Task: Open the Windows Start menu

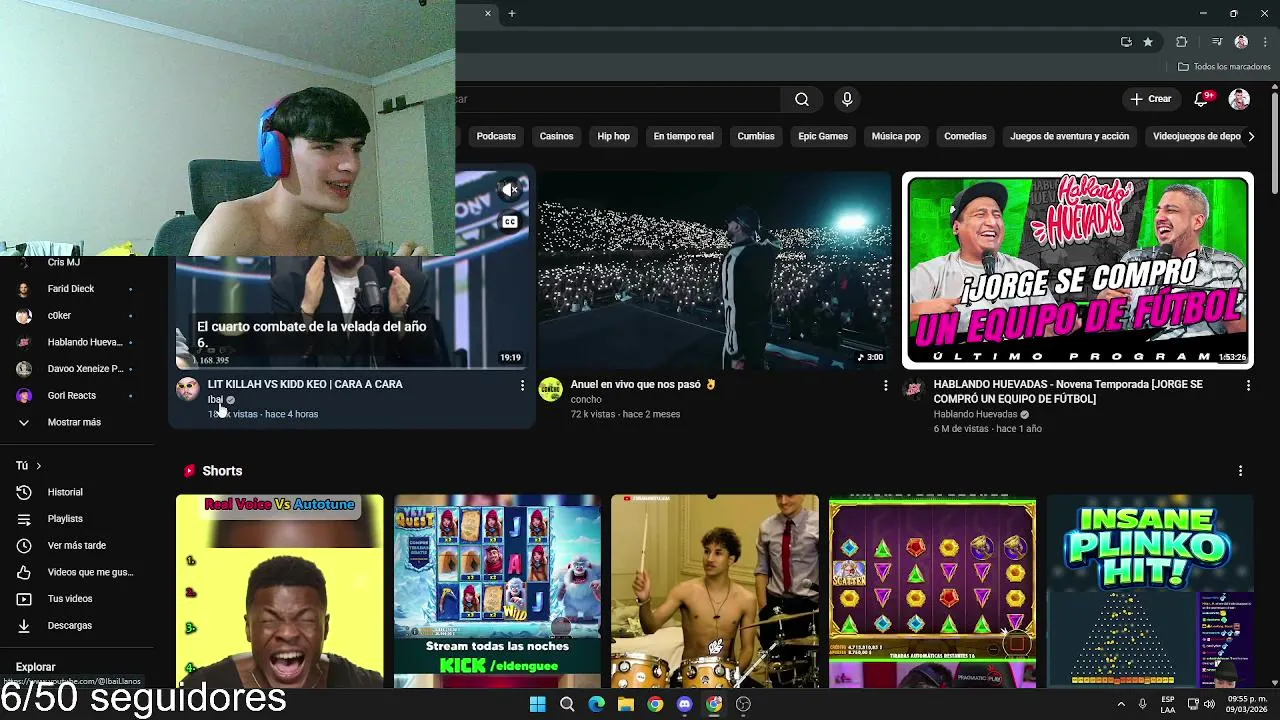Action: (x=537, y=704)
